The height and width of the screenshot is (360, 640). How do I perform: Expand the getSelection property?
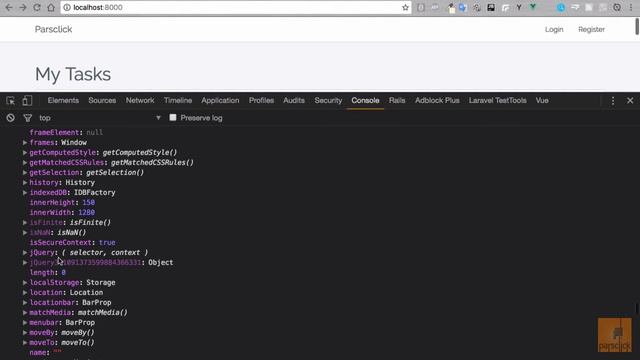tap(25, 172)
